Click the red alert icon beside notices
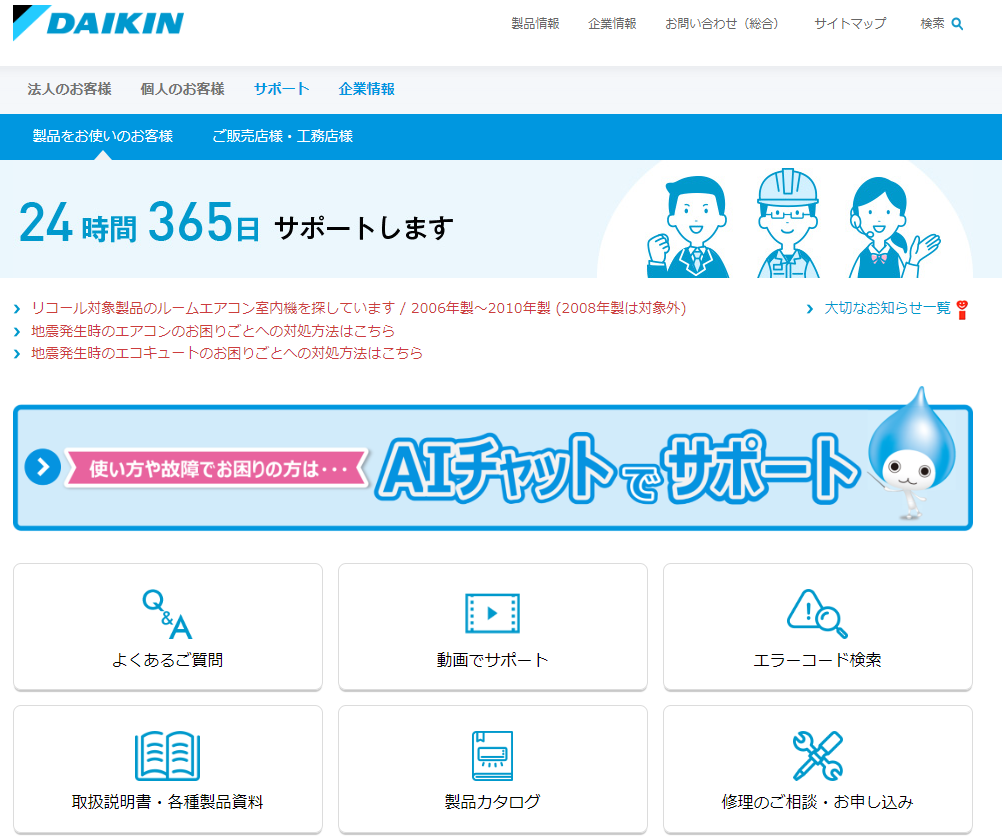 [962, 309]
